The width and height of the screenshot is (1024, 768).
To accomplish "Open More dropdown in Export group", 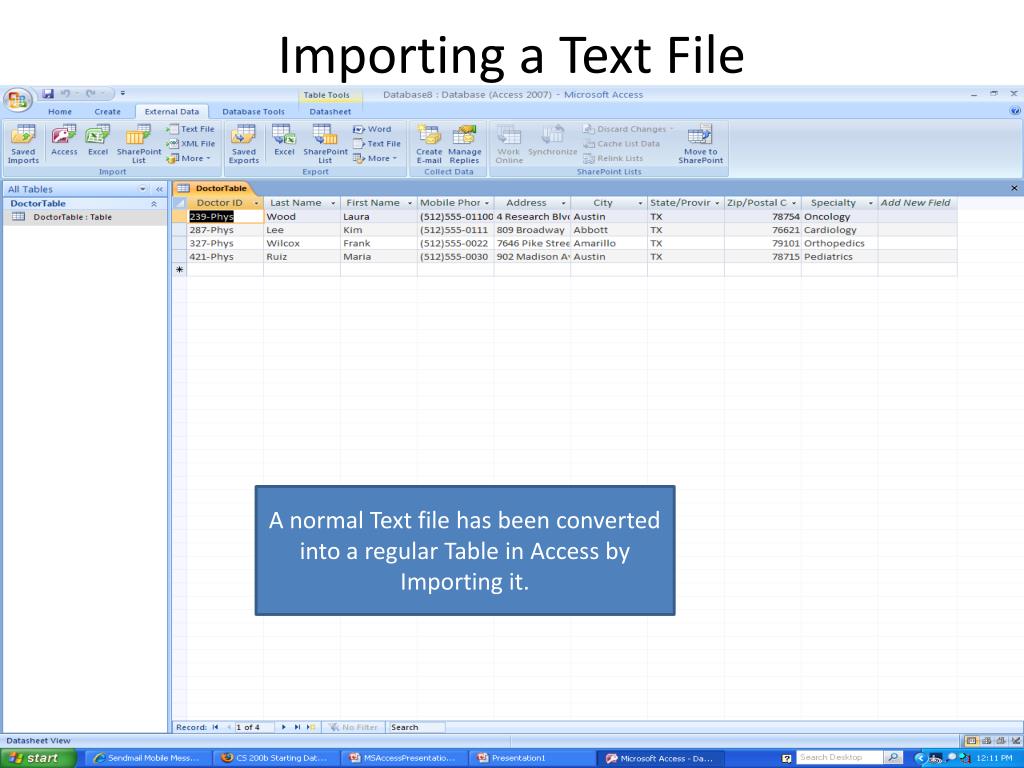I will point(375,159).
